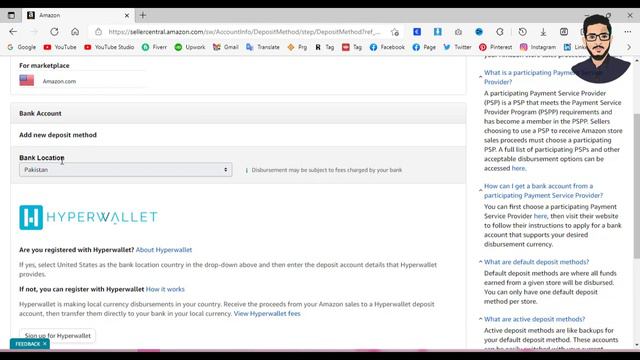This screenshot has width=640, height=360.
Task: Open the FEEDBACK tab
Action: (27, 344)
